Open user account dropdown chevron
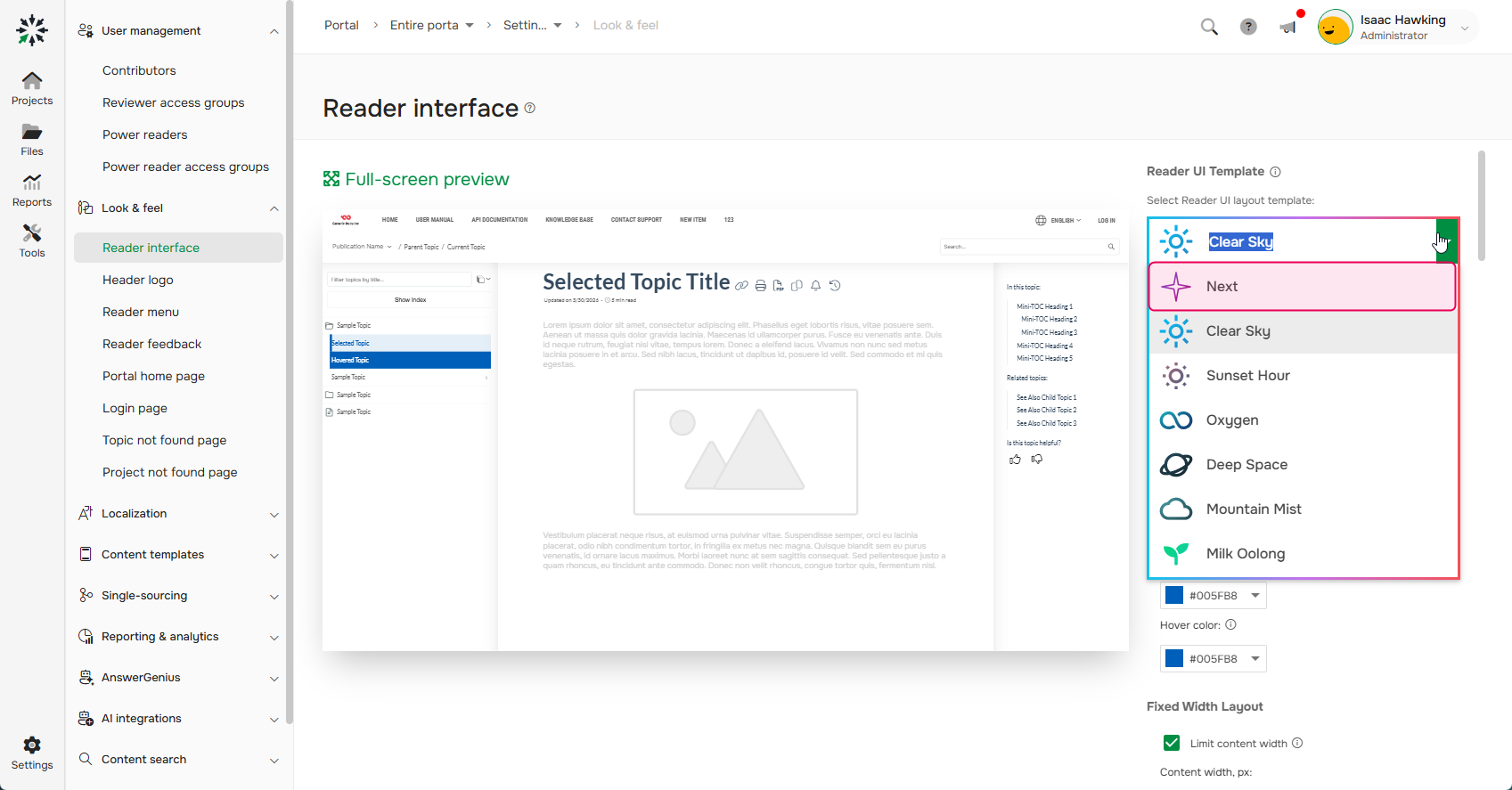The height and width of the screenshot is (790, 1512). coord(1464,29)
